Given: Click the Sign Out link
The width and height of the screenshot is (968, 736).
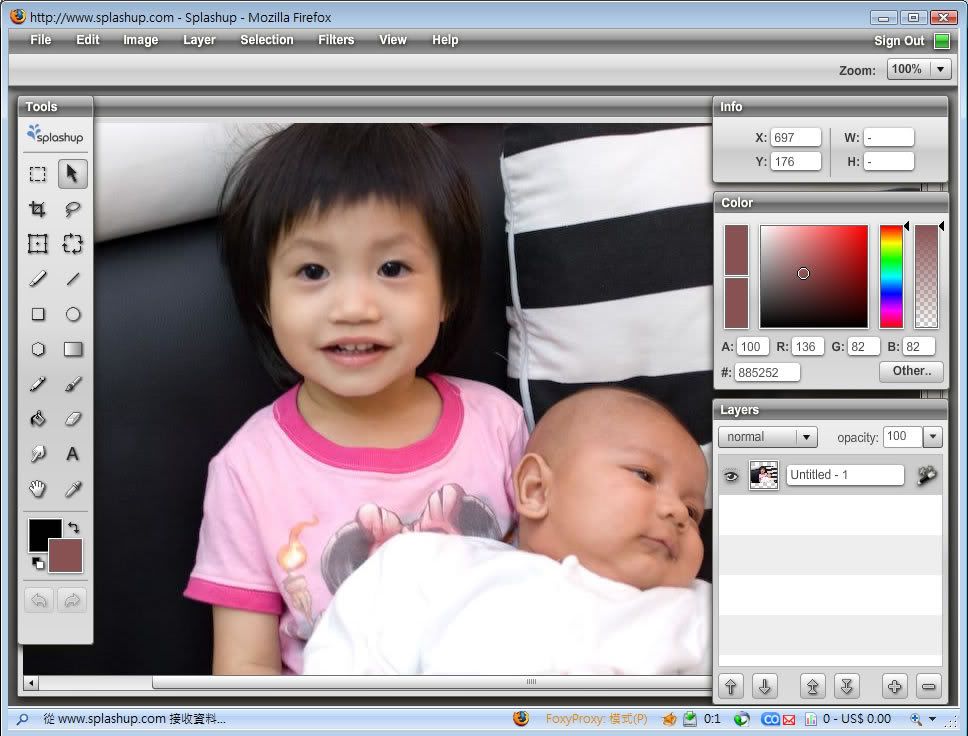Looking at the screenshot, I should tap(899, 41).
